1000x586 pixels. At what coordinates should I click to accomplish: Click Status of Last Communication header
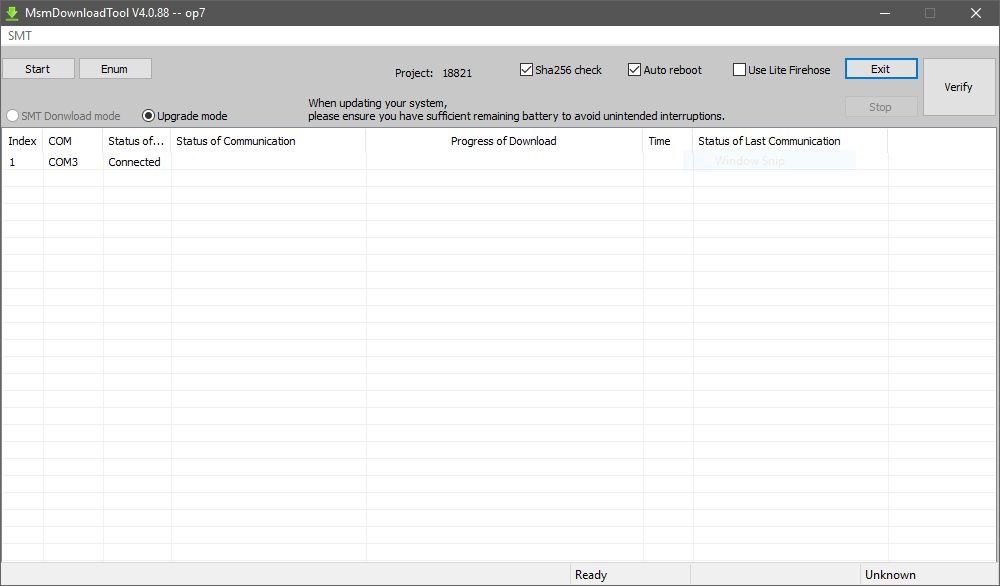point(769,141)
